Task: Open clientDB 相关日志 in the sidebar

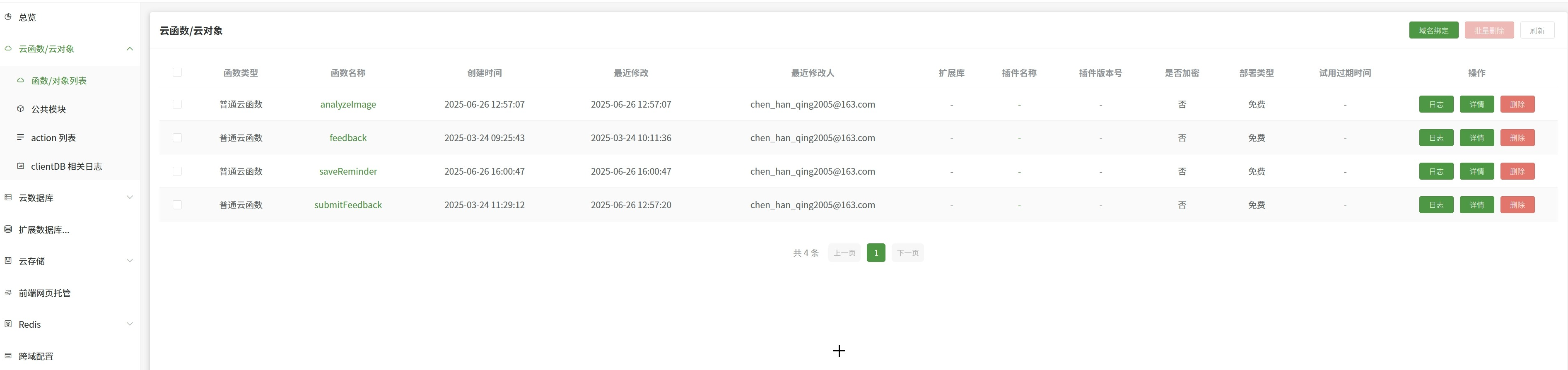Action: 66,166
